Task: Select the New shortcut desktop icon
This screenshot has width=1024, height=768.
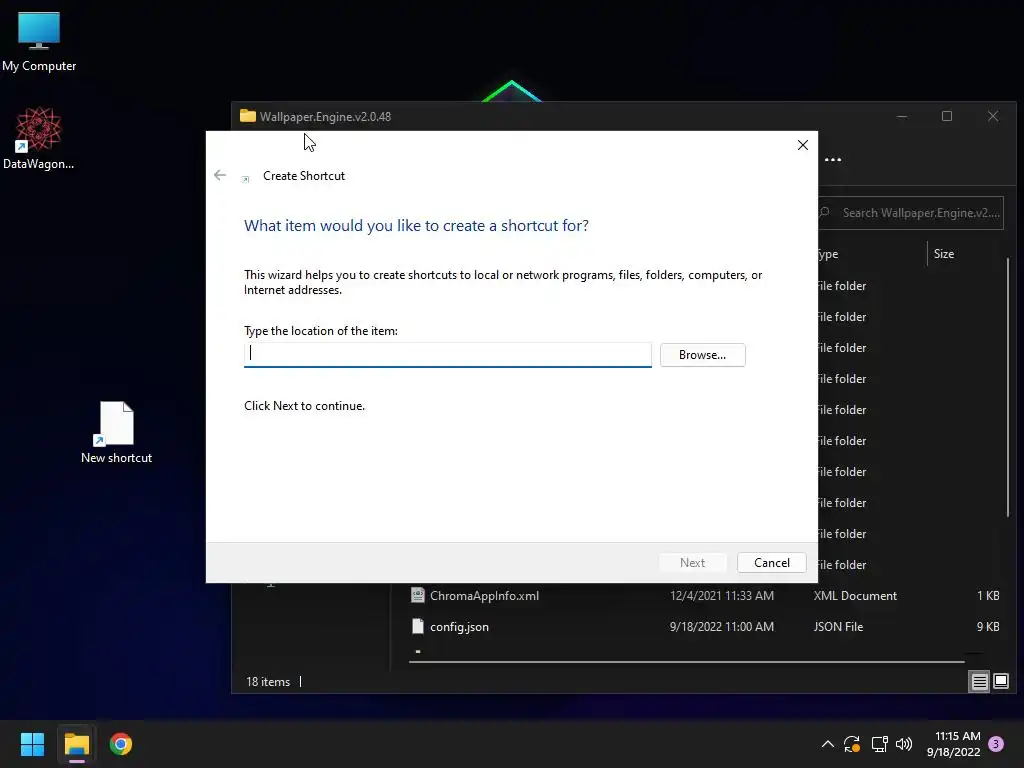Action: coord(116,432)
